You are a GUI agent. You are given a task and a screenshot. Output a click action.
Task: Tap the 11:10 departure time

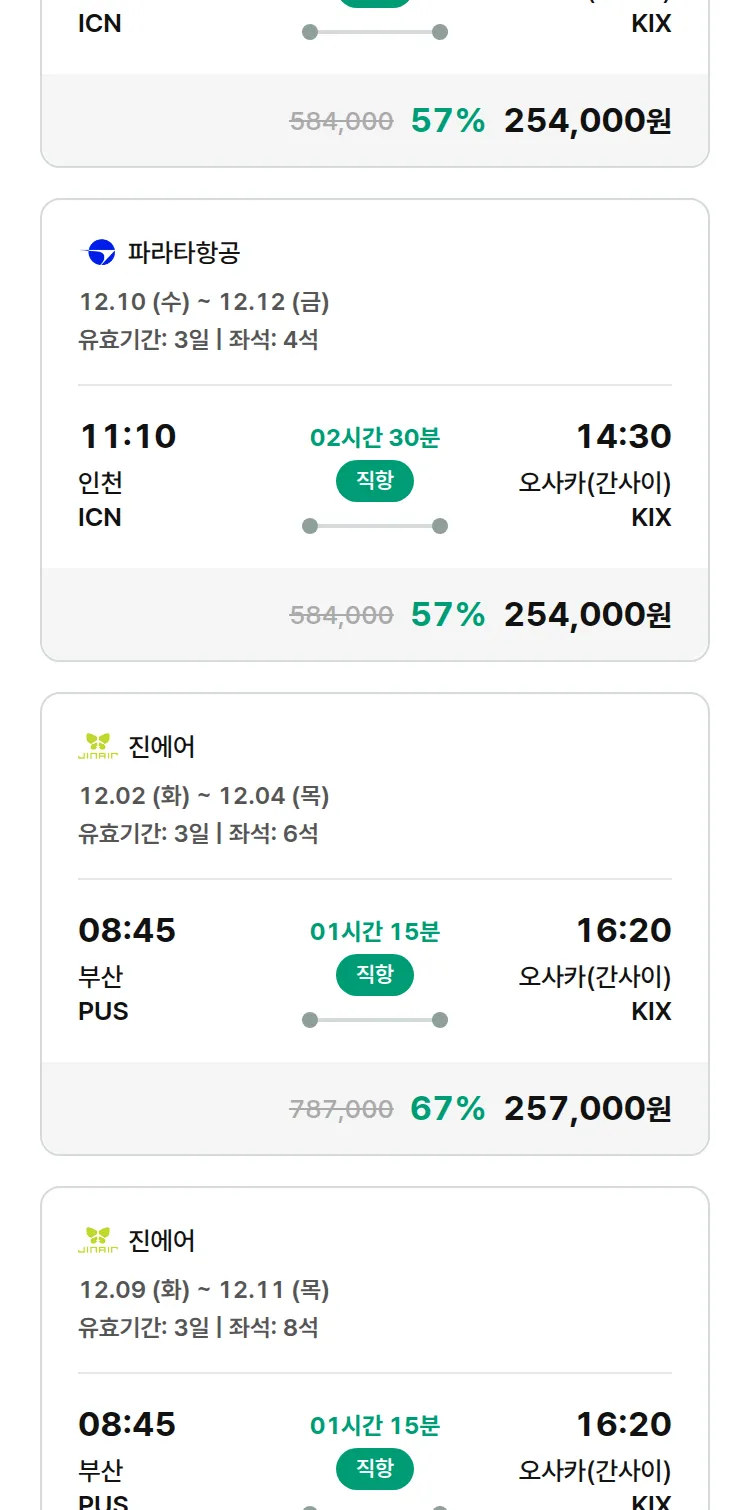tap(127, 436)
